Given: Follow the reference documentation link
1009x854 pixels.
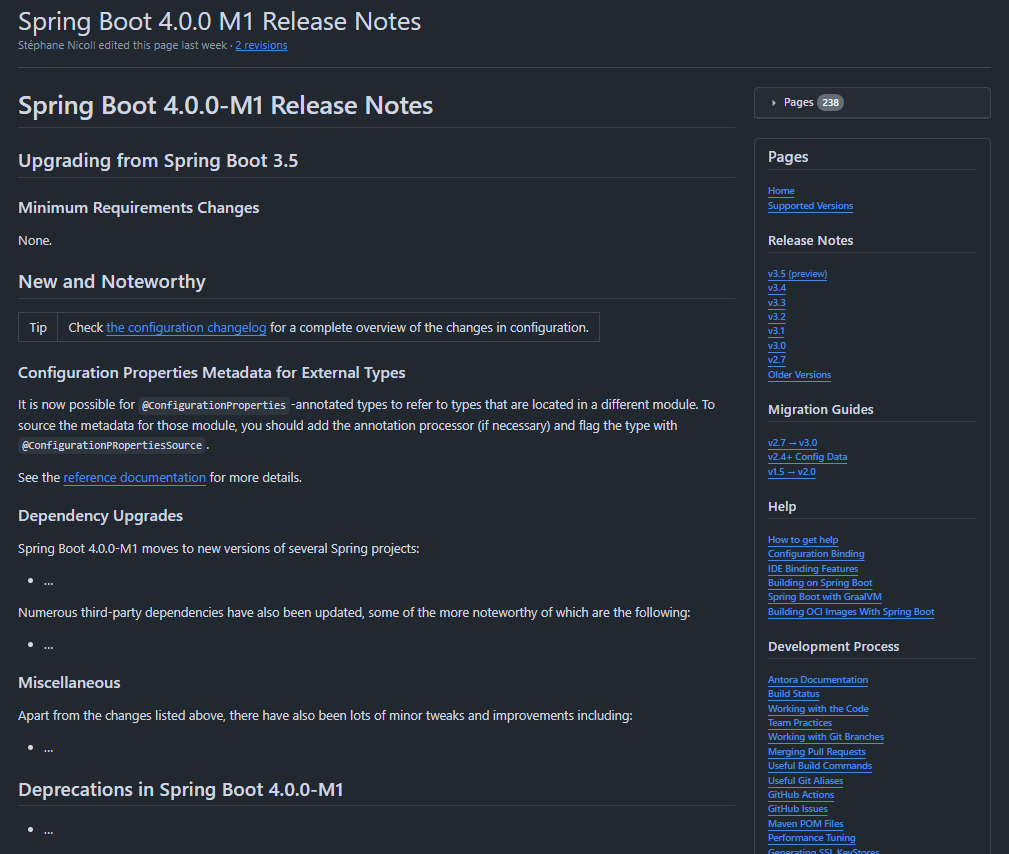Looking at the screenshot, I should click(x=134, y=478).
